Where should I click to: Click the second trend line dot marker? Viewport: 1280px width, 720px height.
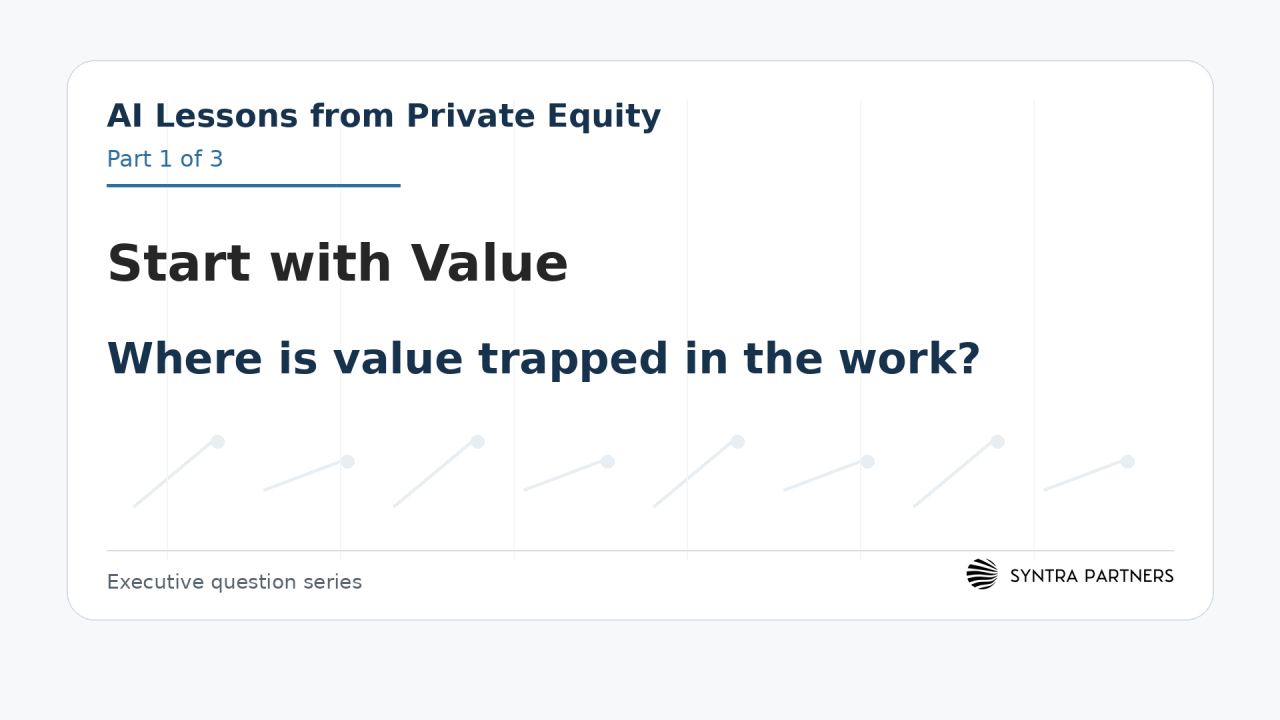tap(347, 462)
